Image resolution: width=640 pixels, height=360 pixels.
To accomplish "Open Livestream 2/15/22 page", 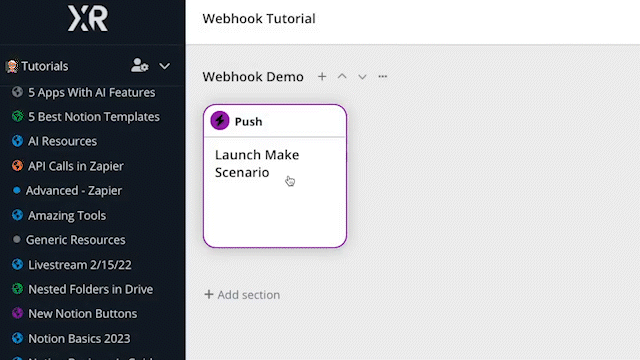I will click(x=80, y=265).
